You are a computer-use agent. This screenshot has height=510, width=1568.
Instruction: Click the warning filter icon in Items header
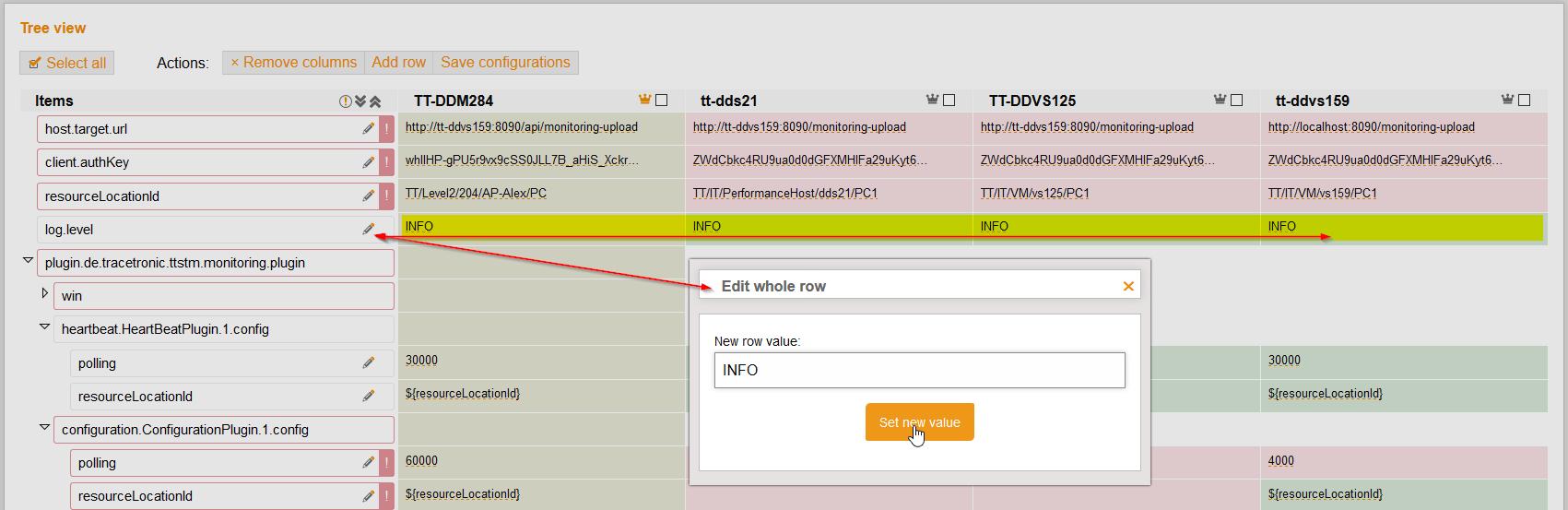coord(345,101)
